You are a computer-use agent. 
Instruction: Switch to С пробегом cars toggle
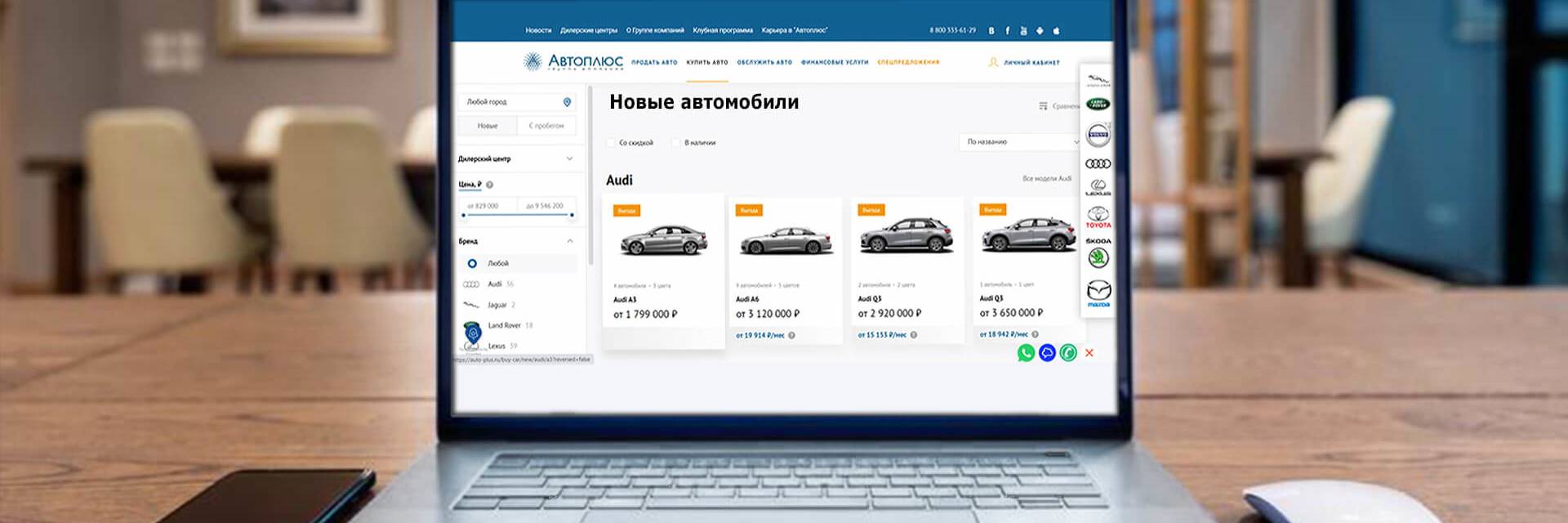tap(546, 126)
